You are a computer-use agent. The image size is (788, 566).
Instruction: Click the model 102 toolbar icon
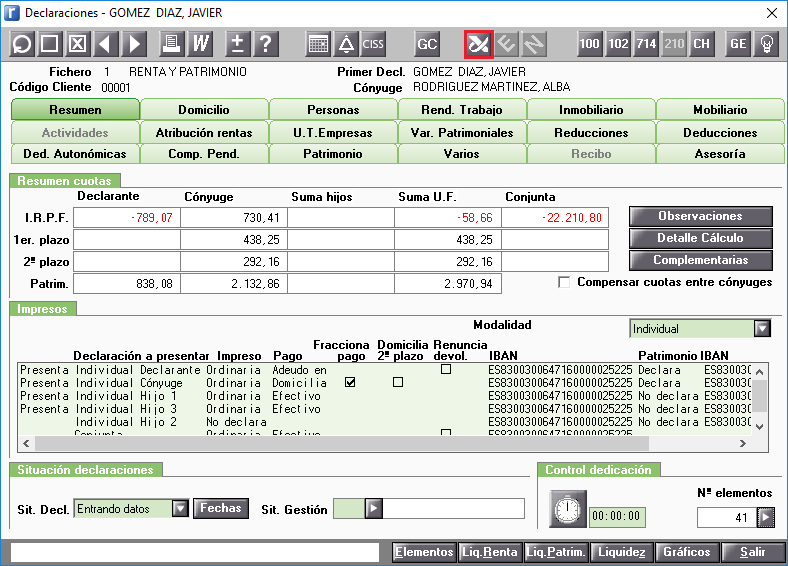[x=618, y=44]
